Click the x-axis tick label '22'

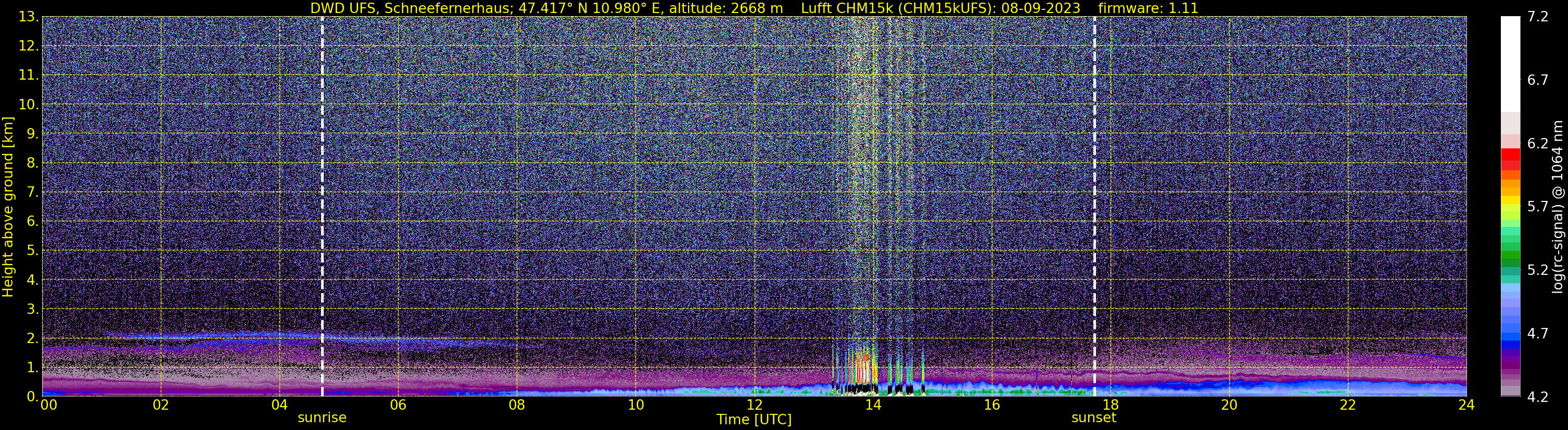pos(1348,406)
